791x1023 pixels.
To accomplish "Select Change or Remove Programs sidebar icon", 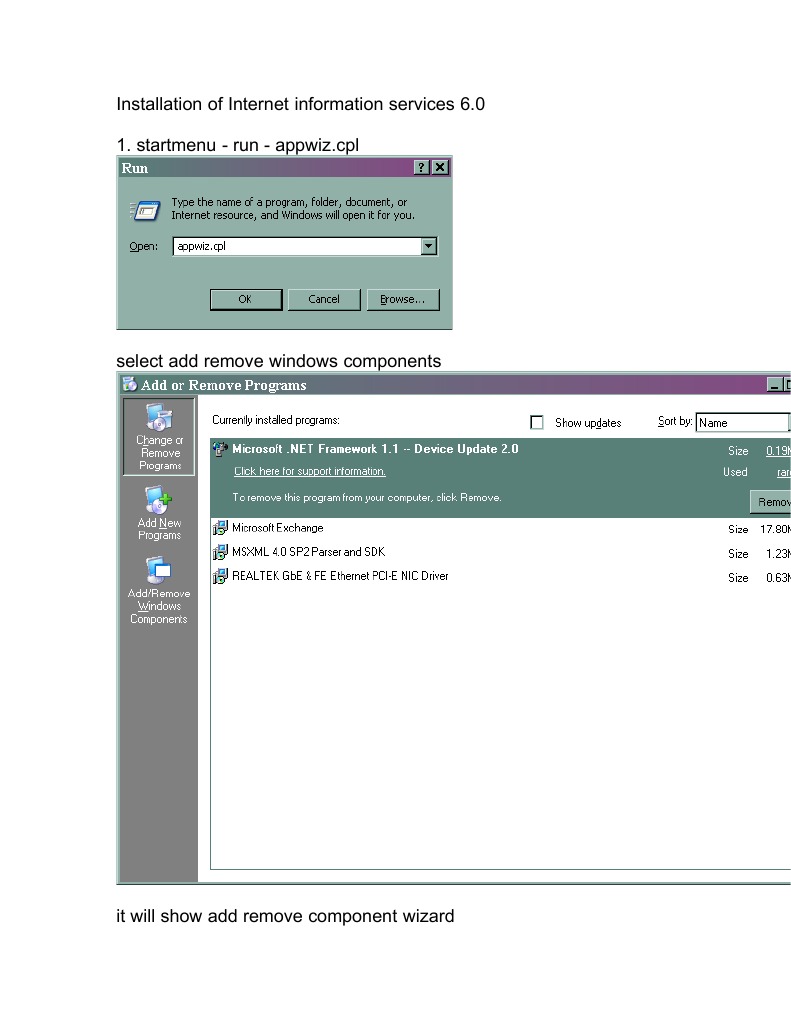I will click(159, 436).
